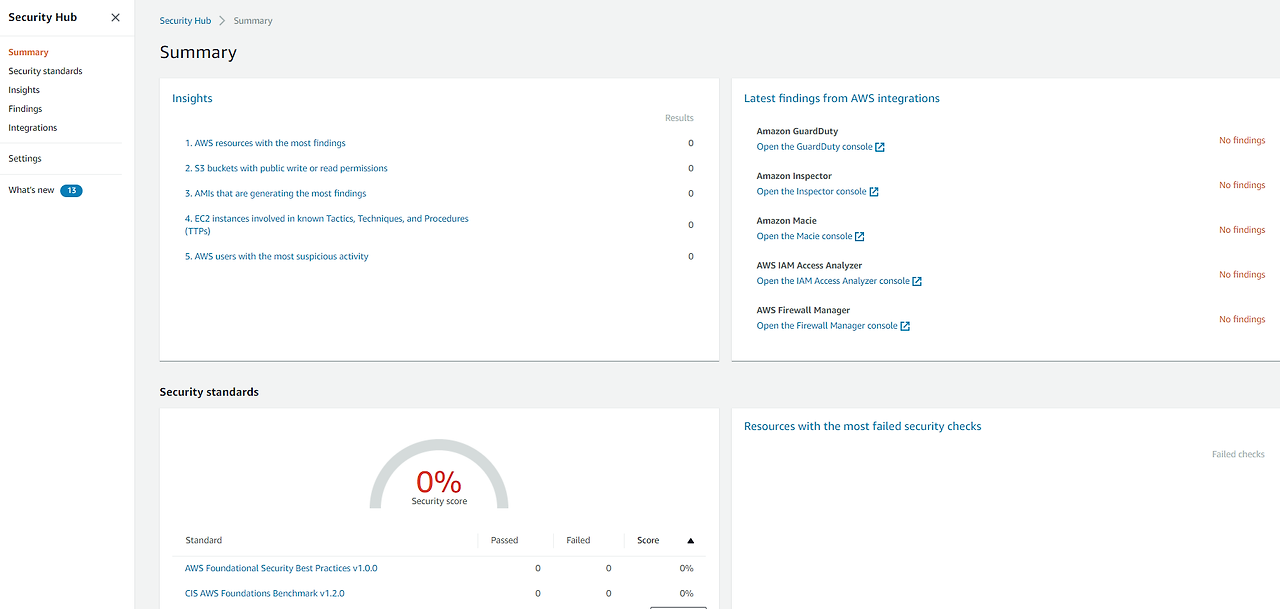The image size is (1280, 609).
Task: Open AWS Foundational Security Best Practices standard
Action: pyautogui.click(x=281, y=568)
